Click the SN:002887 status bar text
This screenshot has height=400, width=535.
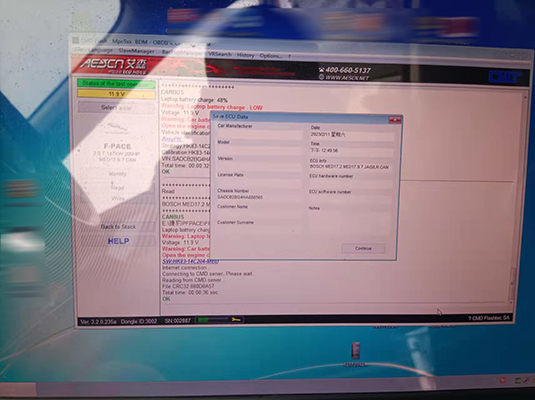(177, 321)
